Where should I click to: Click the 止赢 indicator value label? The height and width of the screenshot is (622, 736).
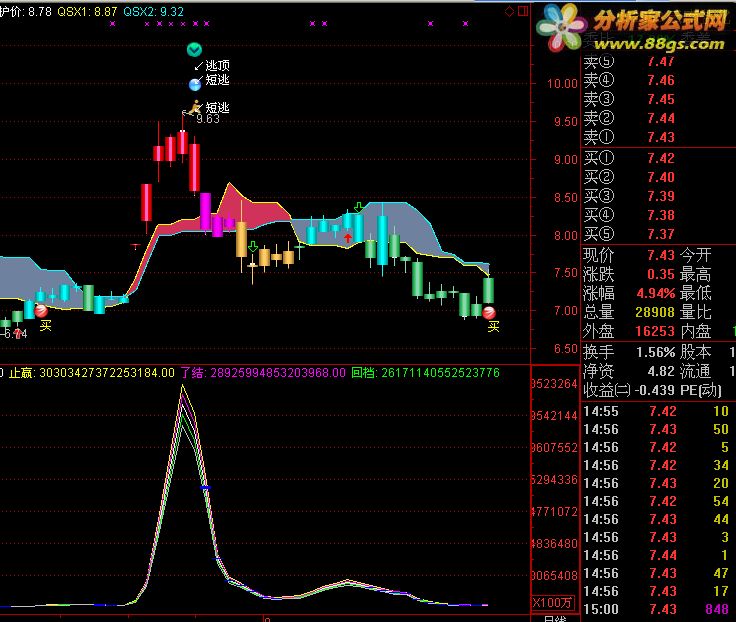click(x=92, y=373)
